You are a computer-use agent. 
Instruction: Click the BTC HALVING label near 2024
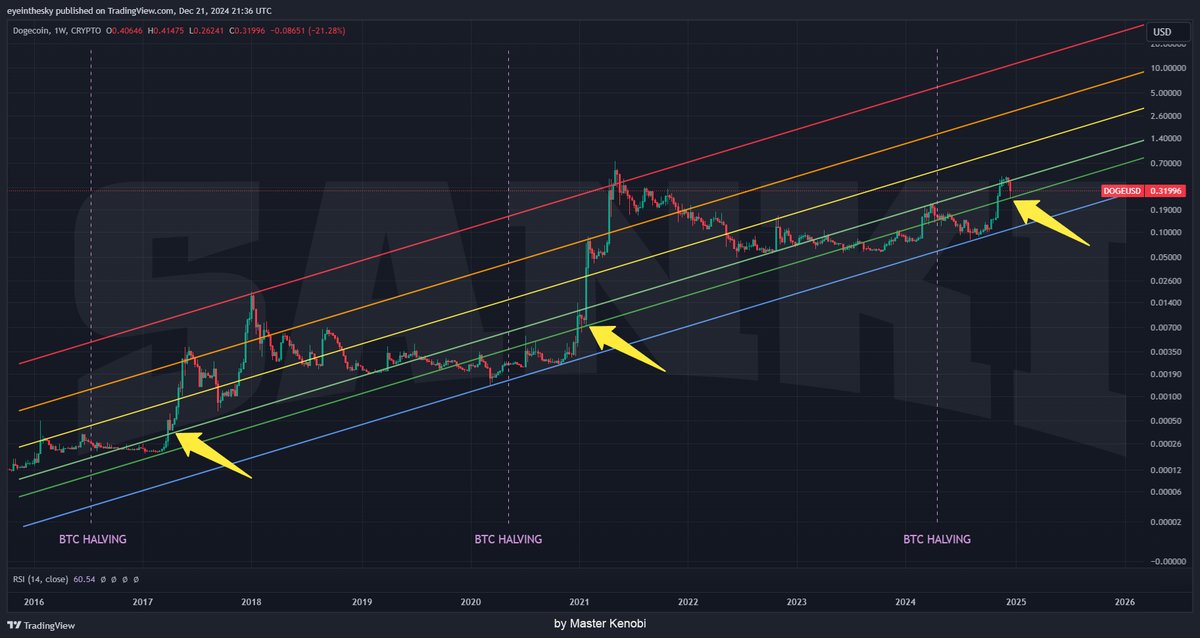pos(937,539)
